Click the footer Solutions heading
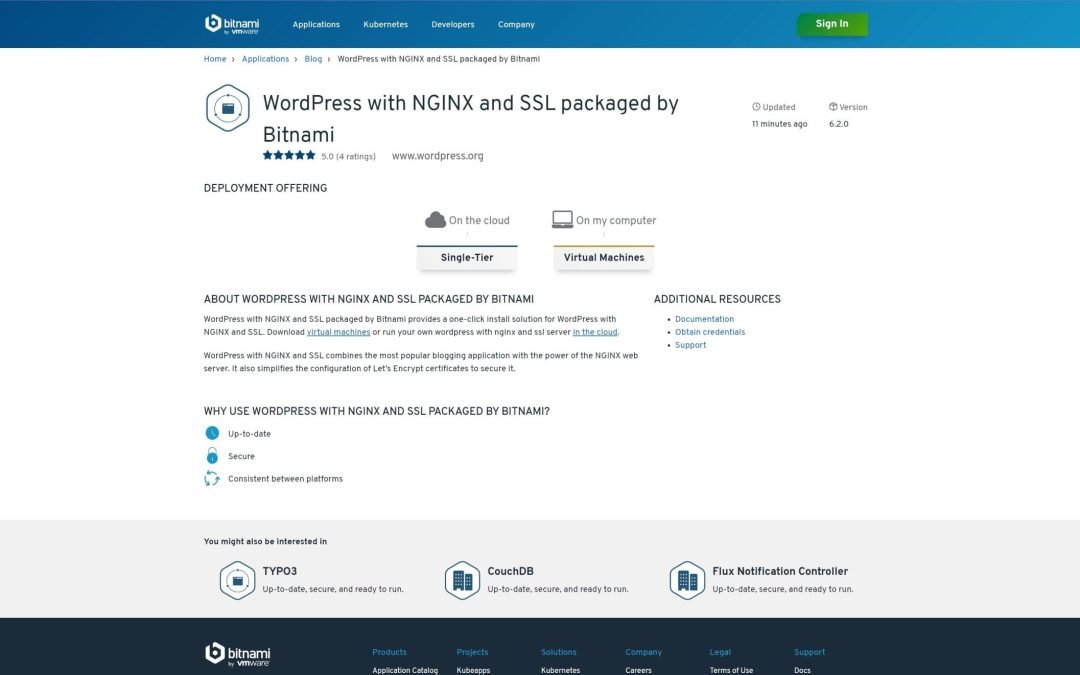 click(x=559, y=652)
